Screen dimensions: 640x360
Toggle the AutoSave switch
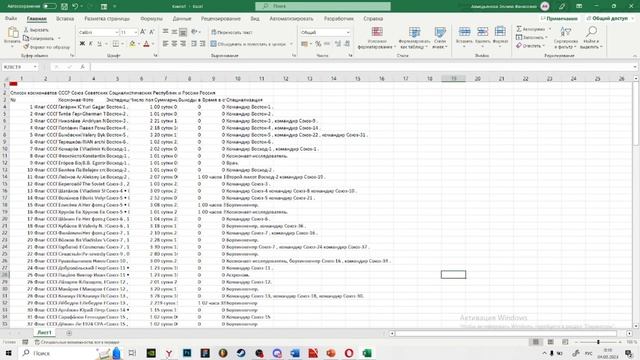[x=49, y=6]
